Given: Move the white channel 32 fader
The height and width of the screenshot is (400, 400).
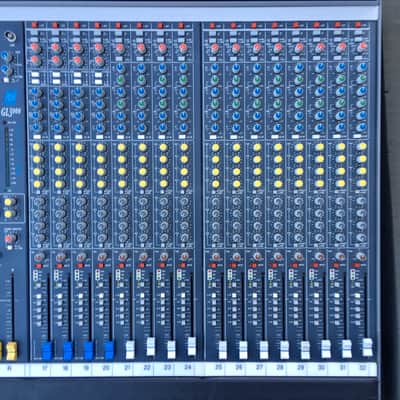Looking at the screenshot, I should (368, 347).
